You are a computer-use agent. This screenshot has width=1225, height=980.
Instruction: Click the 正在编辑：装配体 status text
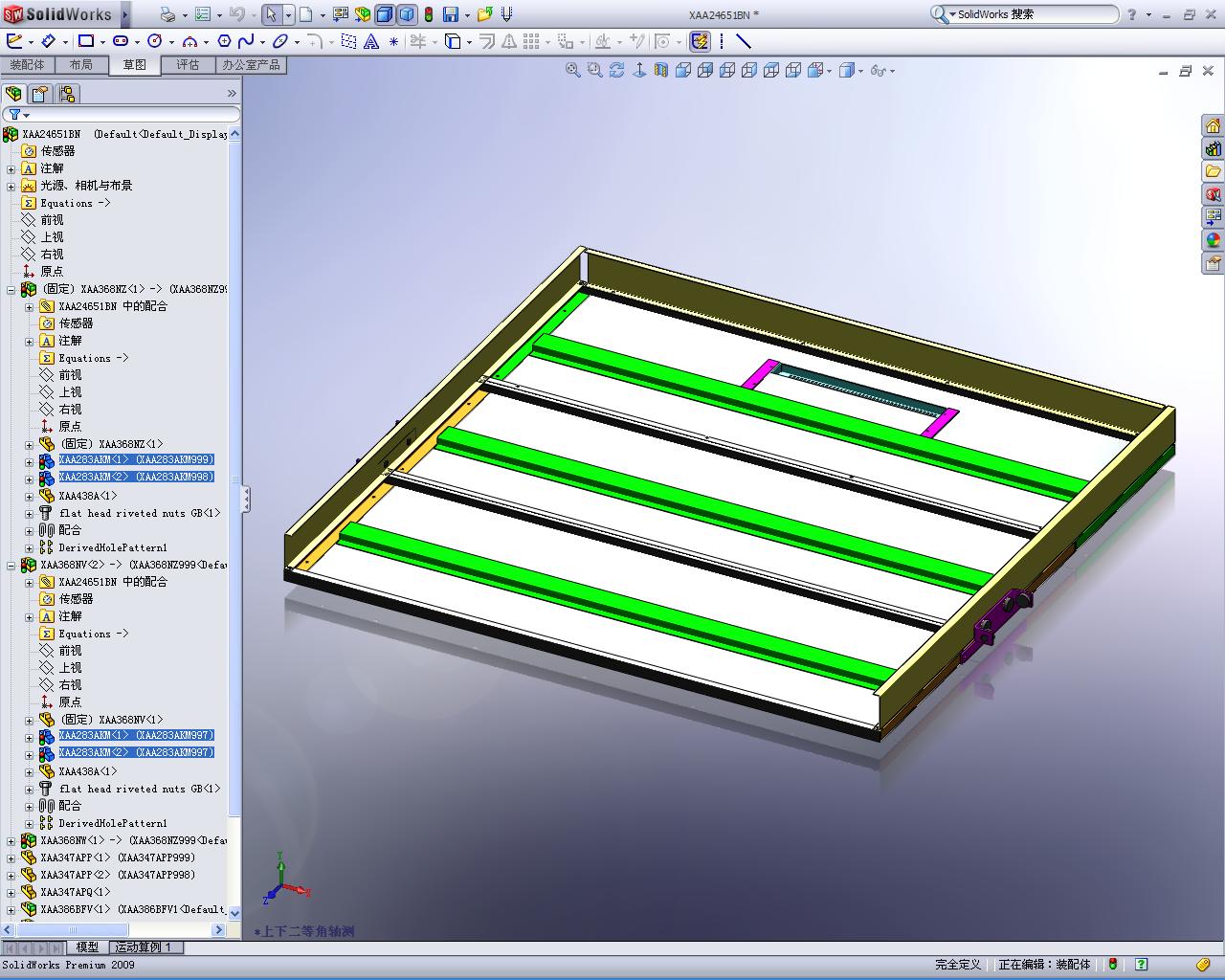[1044, 965]
